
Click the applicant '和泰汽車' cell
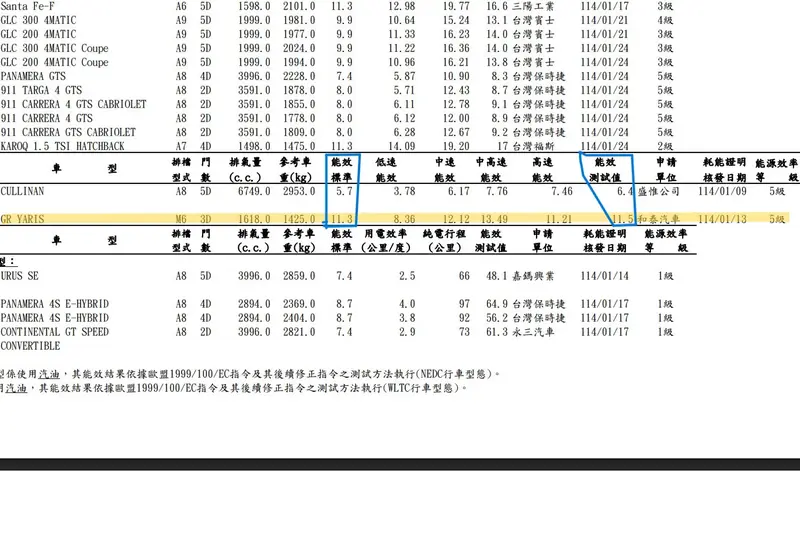(x=659, y=219)
